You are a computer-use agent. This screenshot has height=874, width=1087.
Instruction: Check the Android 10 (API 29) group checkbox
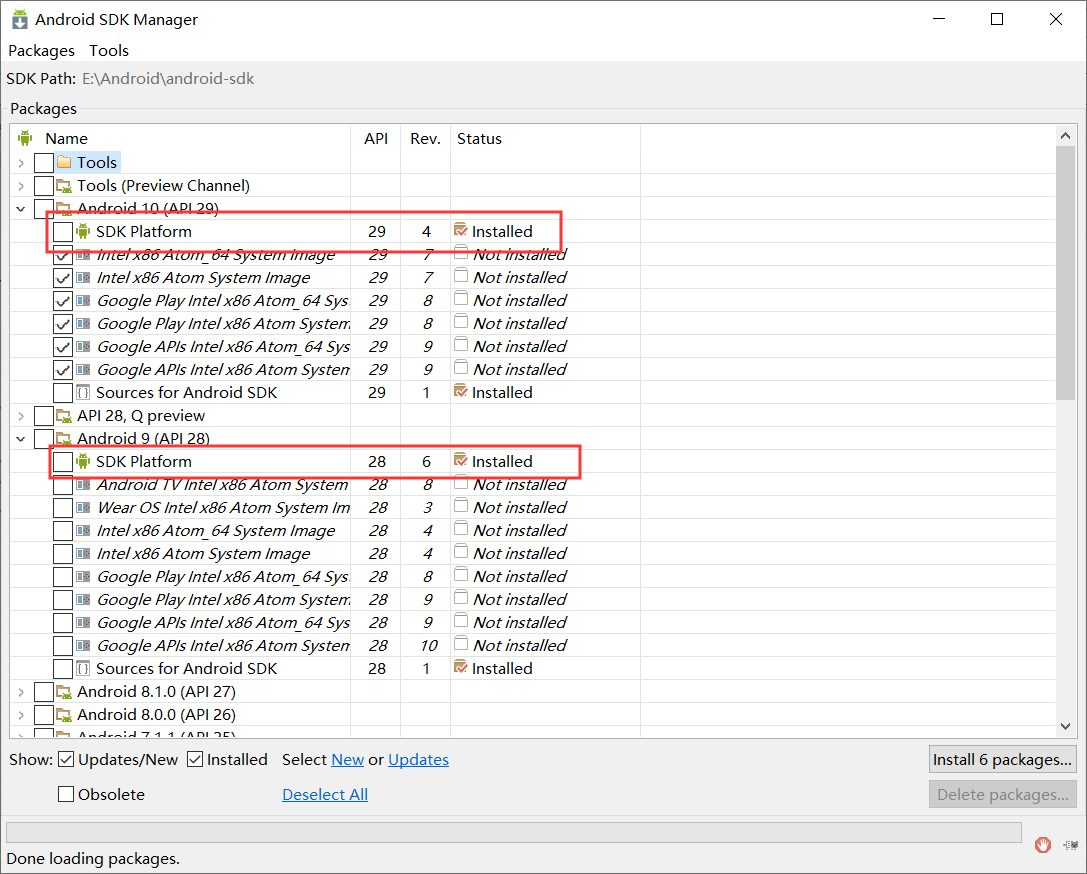tap(44, 209)
